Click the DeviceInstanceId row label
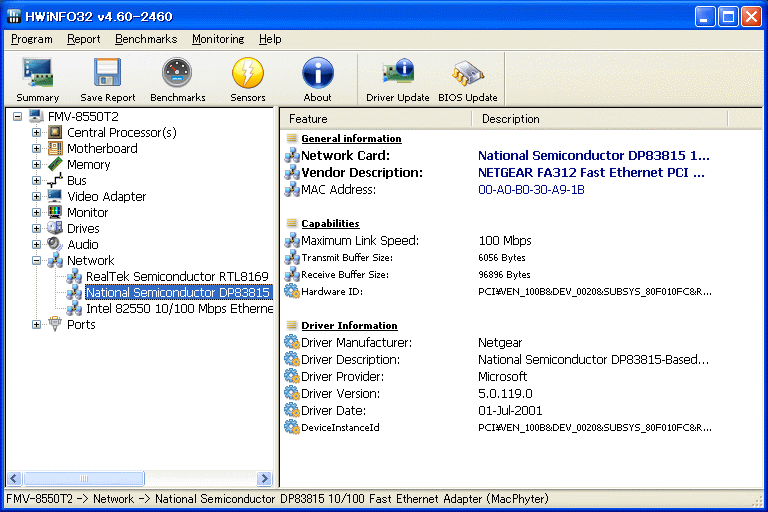This screenshot has height=512, width=768. coord(340,428)
